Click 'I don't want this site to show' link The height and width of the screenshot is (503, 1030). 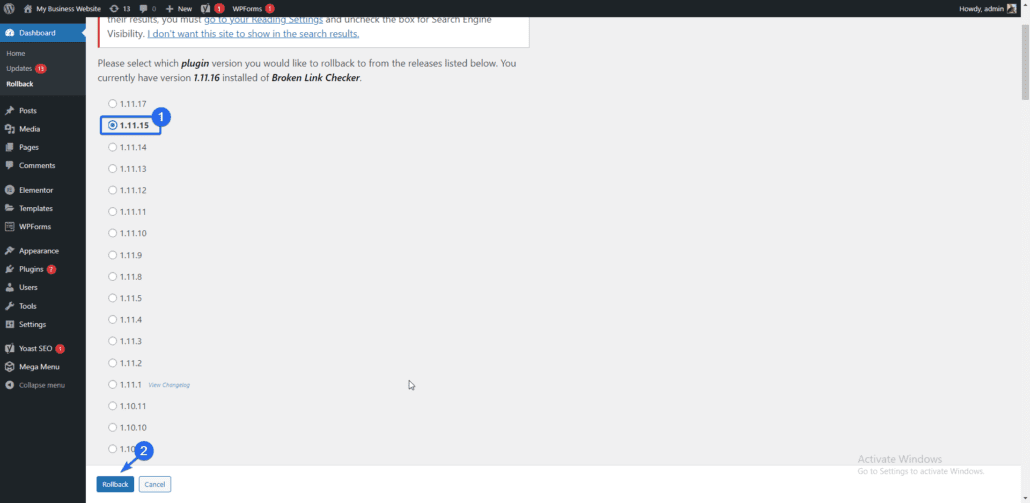pyautogui.click(x=253, y=33)
